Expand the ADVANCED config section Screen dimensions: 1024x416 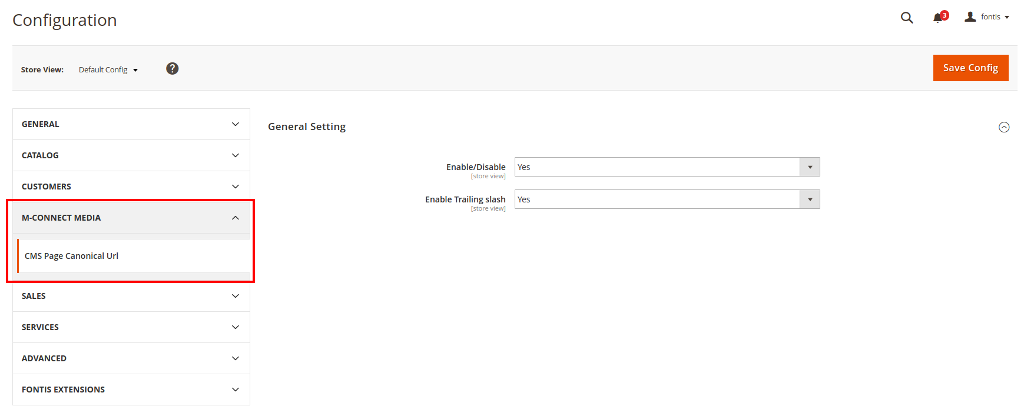(131, 358)
